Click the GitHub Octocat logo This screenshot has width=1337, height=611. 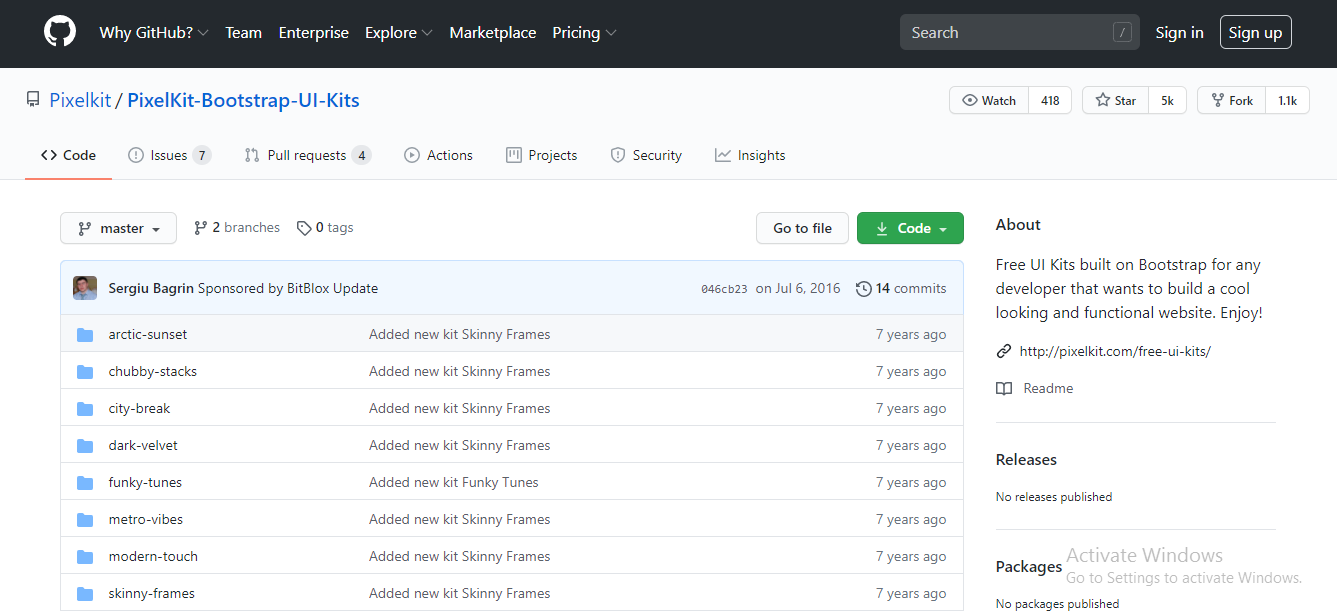point(59,31)
